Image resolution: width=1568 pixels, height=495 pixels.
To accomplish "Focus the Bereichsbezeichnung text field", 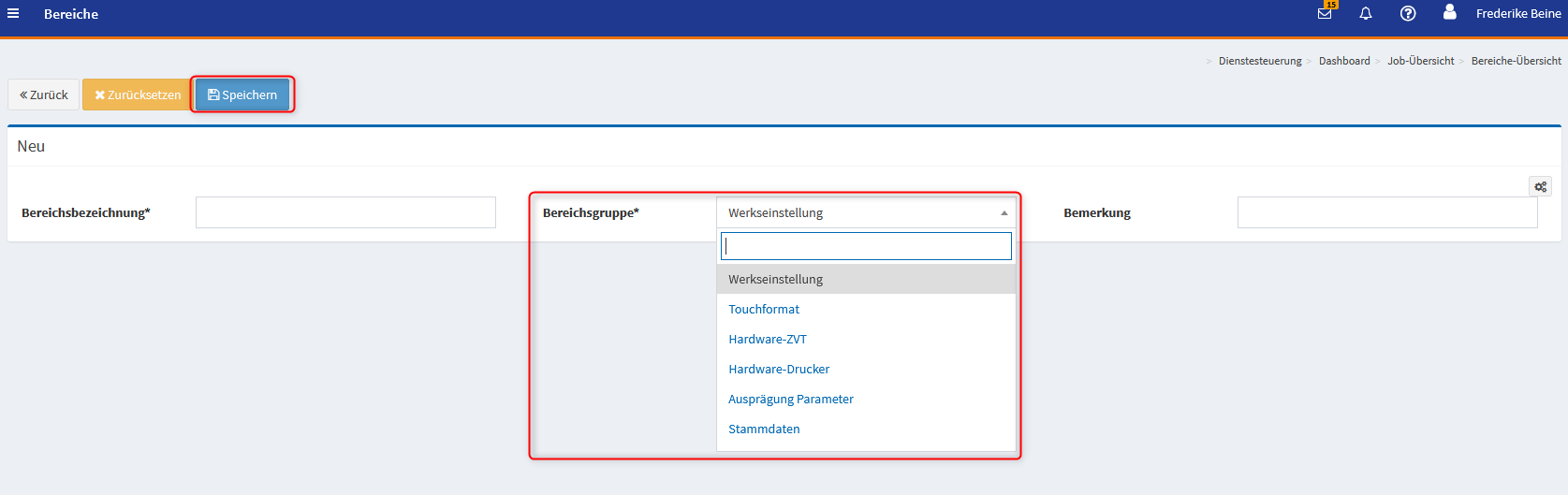I will click(x=345, y=212).
